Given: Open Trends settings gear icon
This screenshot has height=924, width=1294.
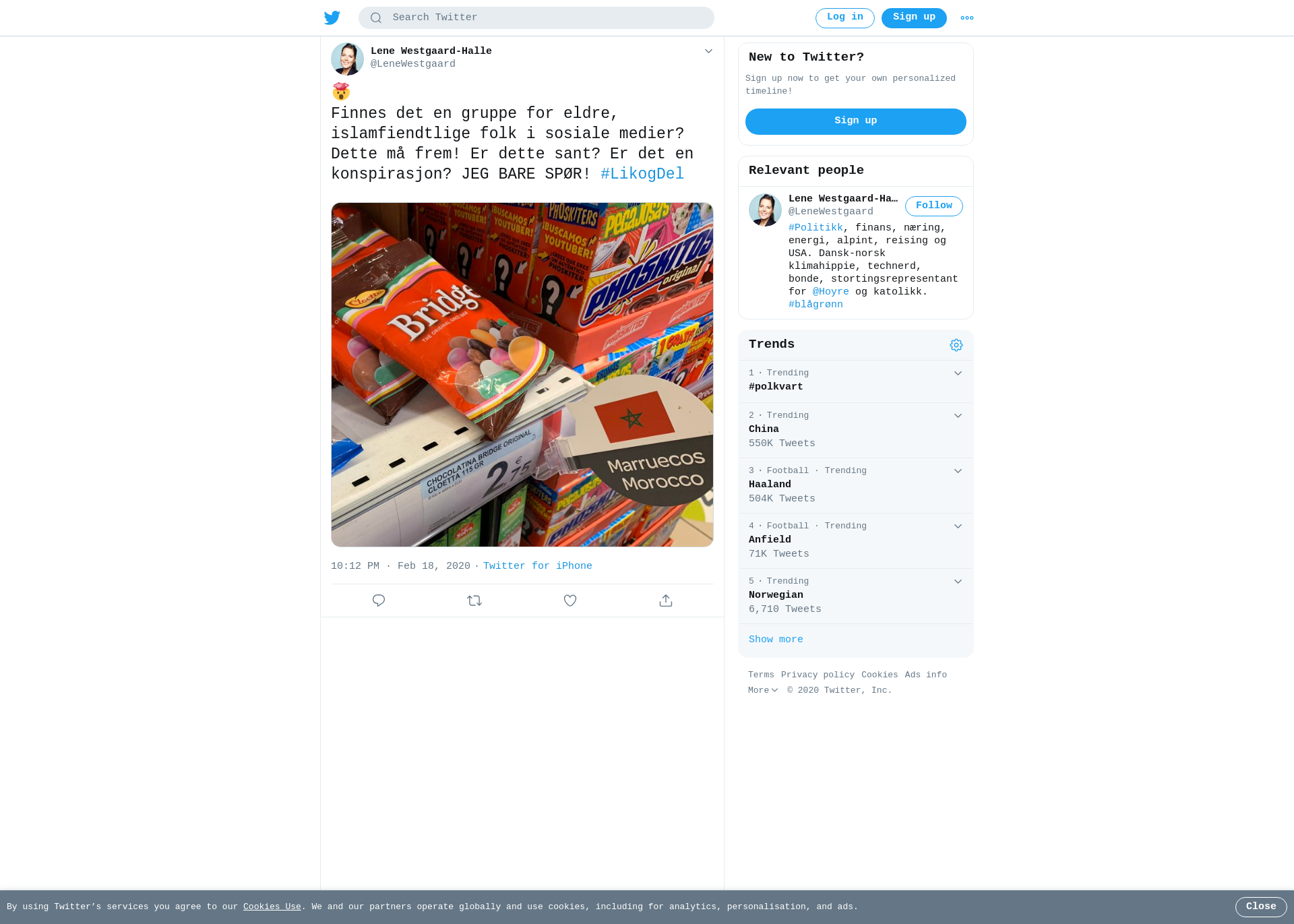Looking at the screenshot, I should point(956,345).
